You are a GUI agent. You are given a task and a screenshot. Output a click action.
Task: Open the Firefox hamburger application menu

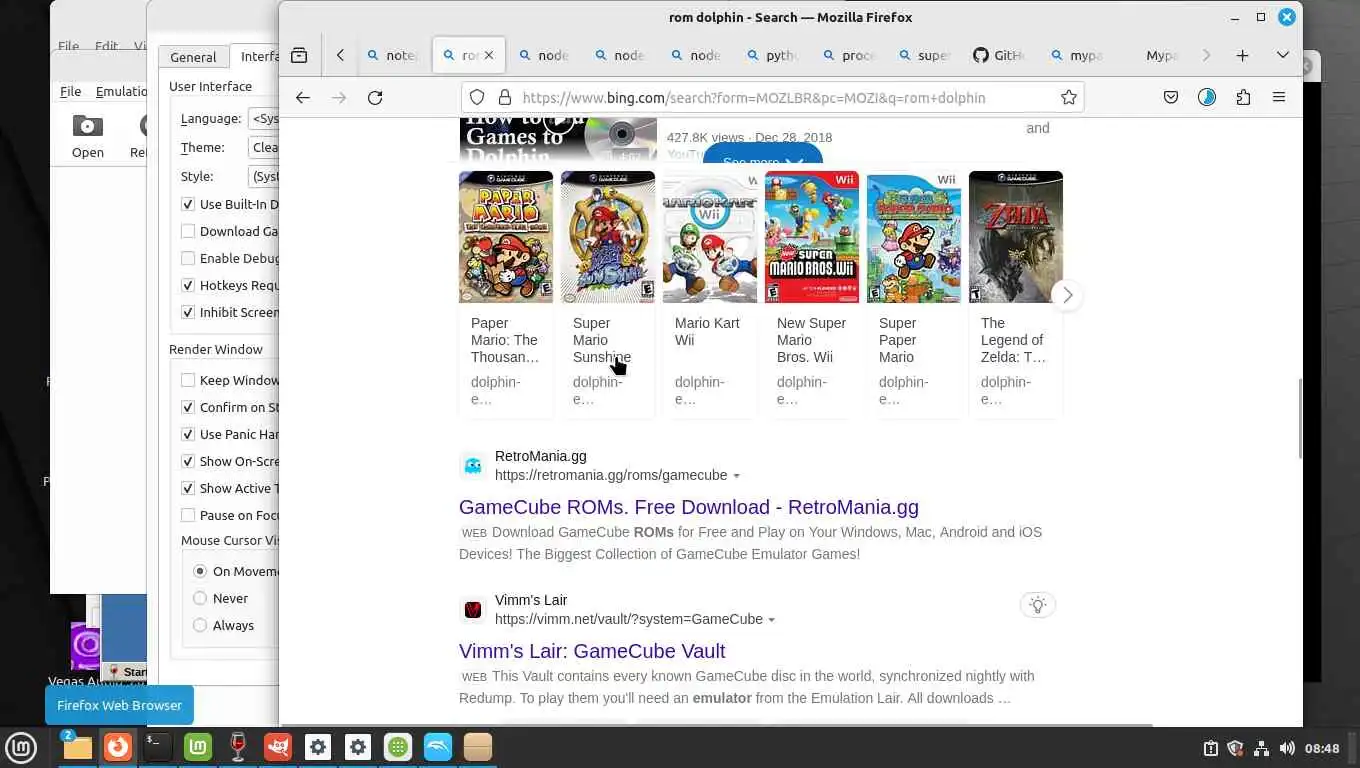click(x=1279, y=97)
